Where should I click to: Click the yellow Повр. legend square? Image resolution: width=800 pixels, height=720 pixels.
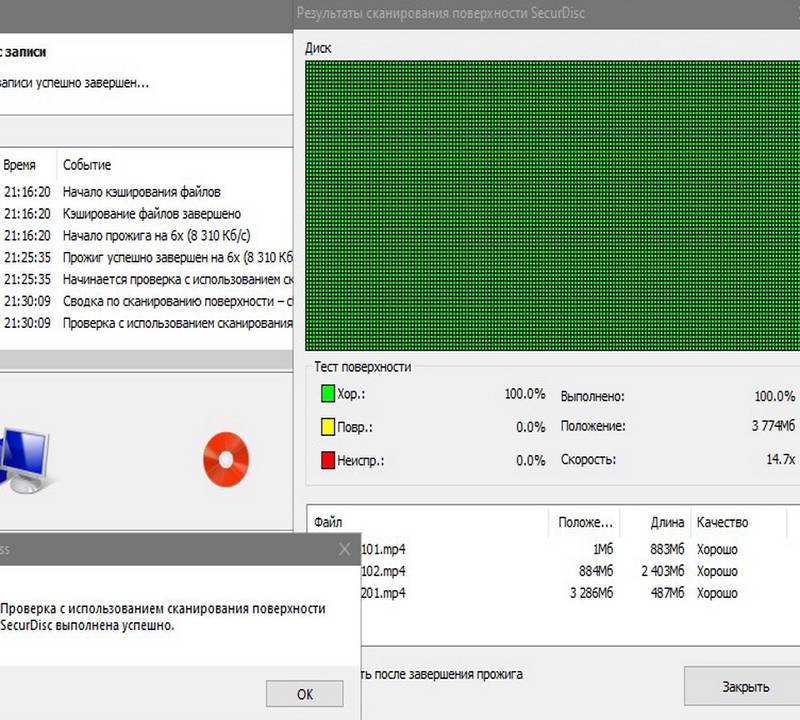327,427
